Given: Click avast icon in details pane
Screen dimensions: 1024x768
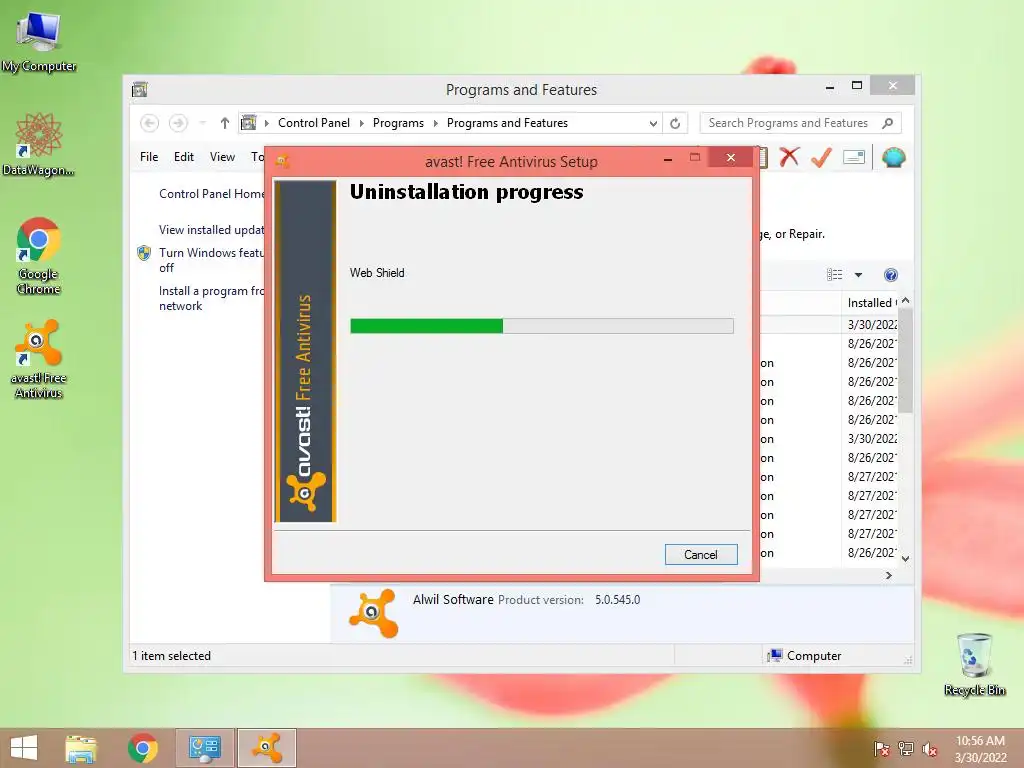Looking at the screenshot, I should (374, 613).
